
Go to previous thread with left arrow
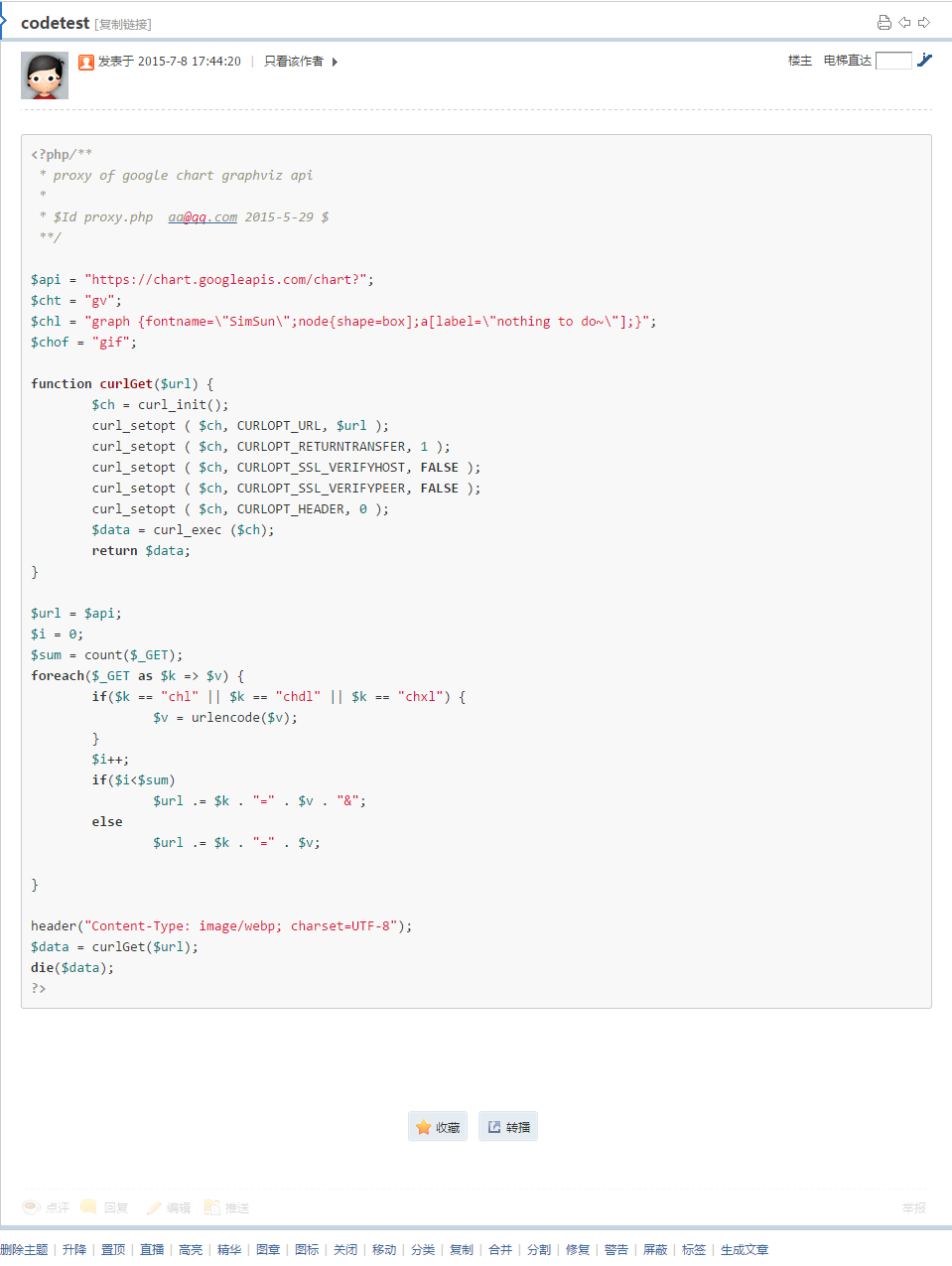[904, 22]
